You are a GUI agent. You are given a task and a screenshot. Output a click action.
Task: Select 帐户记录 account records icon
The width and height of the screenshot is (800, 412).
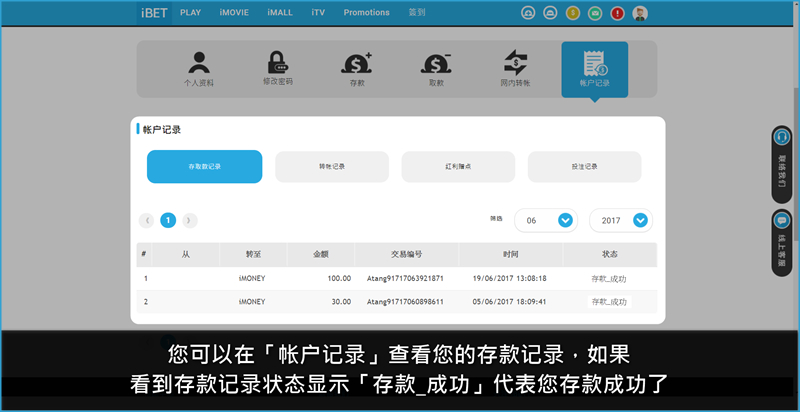594,69
